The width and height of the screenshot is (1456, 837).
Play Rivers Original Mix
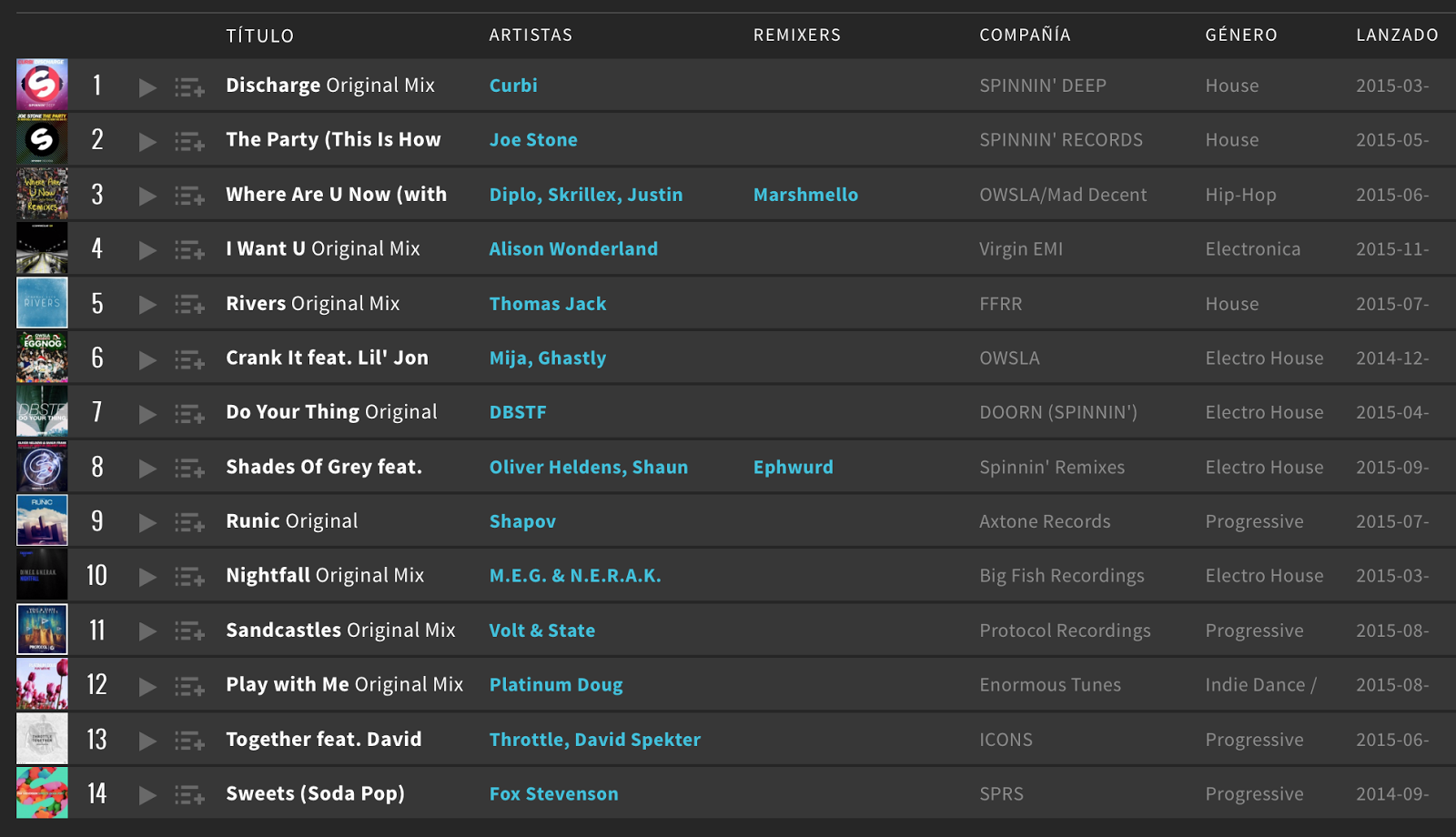146,303
